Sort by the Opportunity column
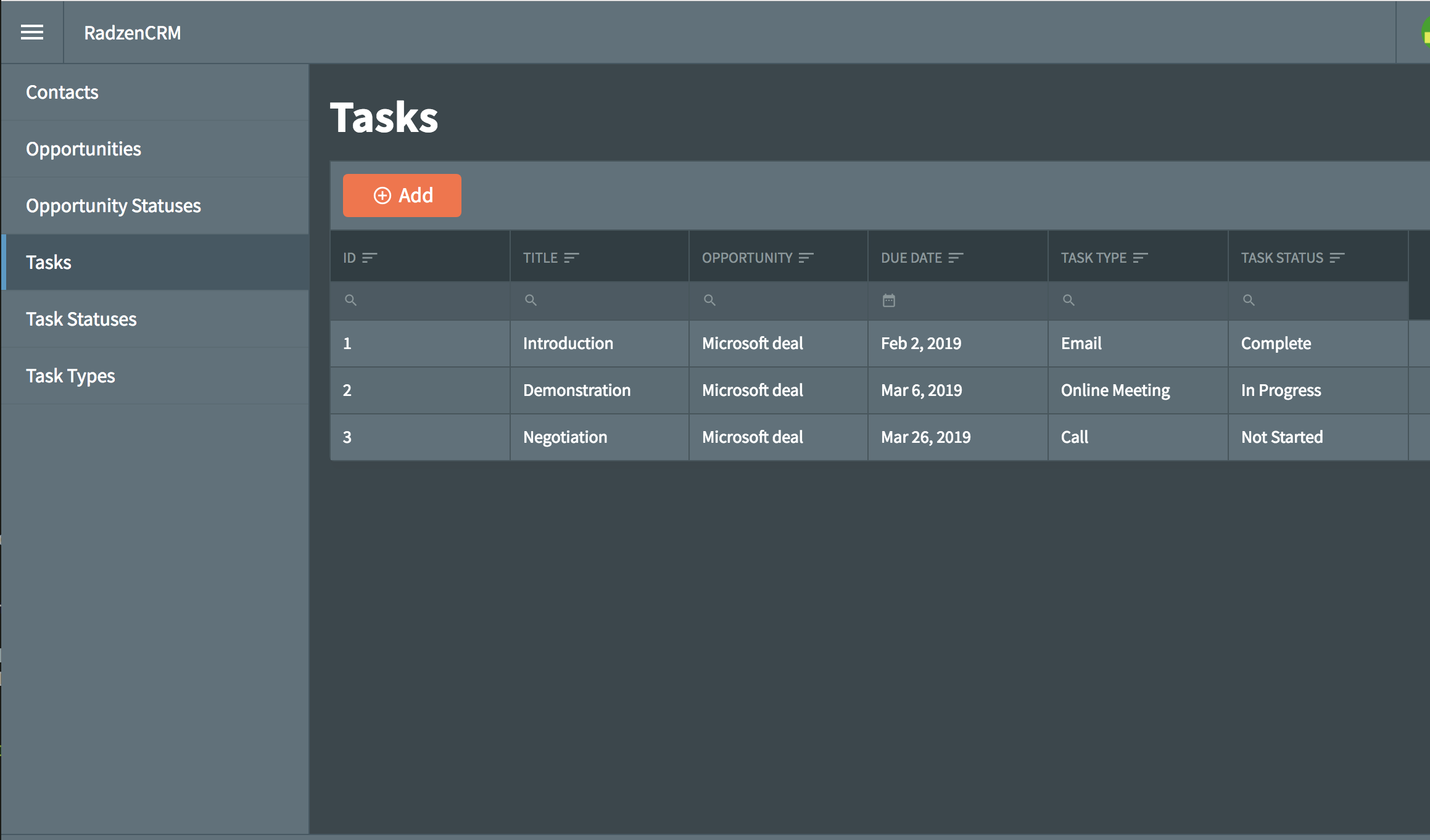 point(805,257)
